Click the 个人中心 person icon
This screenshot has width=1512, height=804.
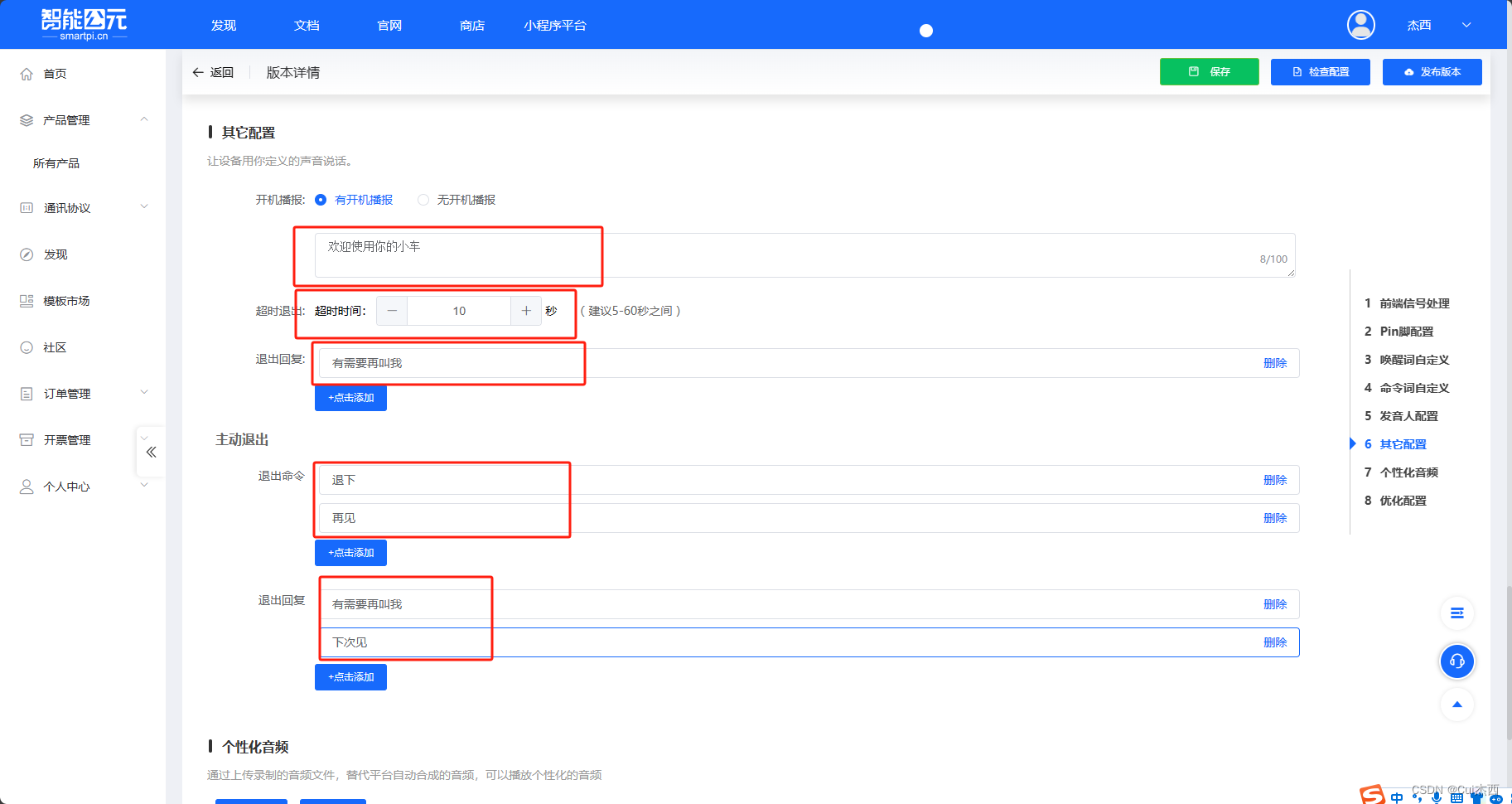tap(27, 487)
